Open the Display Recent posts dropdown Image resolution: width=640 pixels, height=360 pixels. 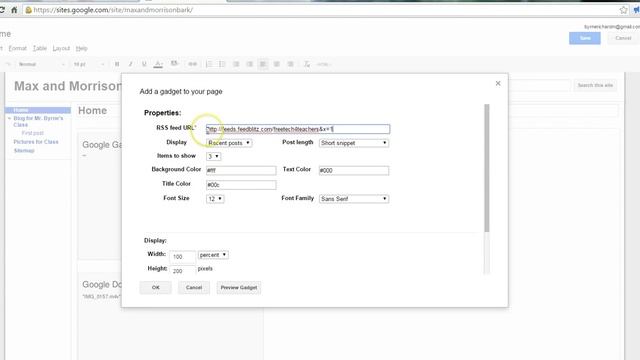229,143
